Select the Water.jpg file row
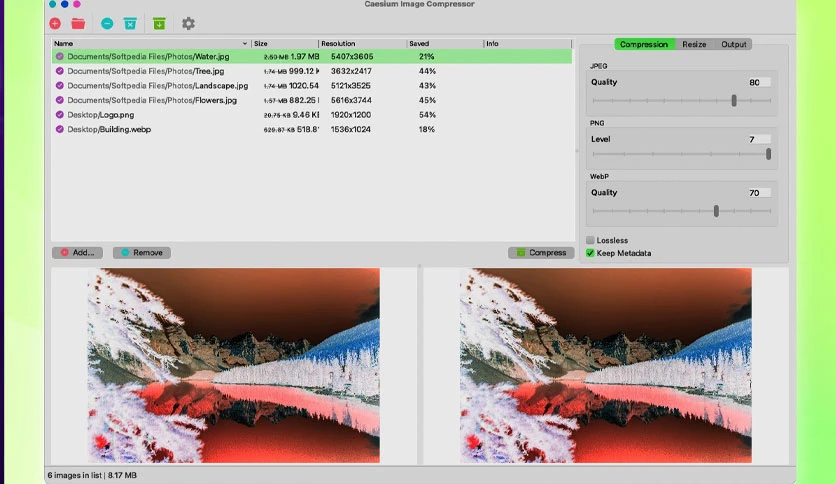 tap(312, 57)
